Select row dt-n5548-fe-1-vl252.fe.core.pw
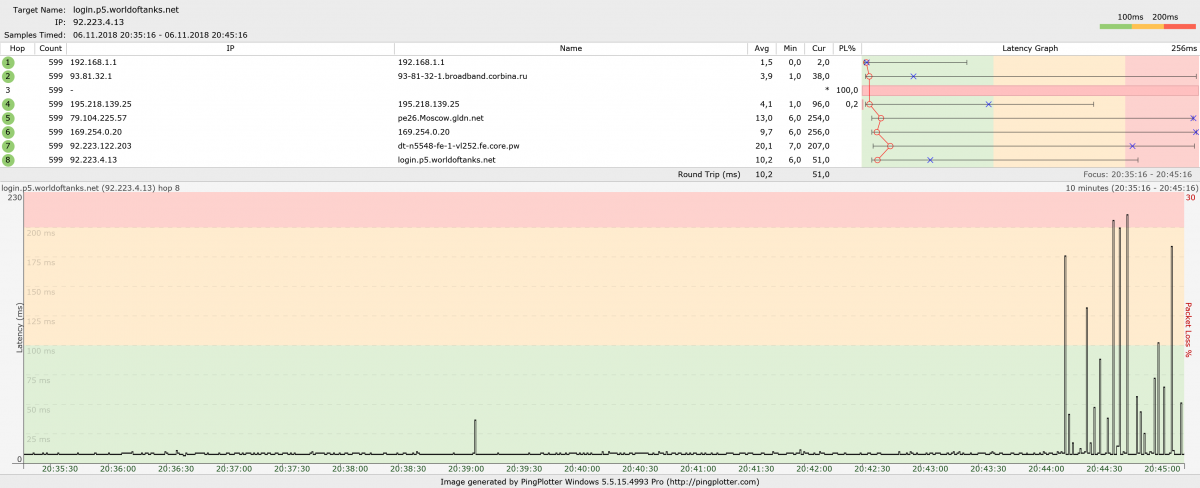Viewport: 1200px width, 488px height. click(431, 146)
